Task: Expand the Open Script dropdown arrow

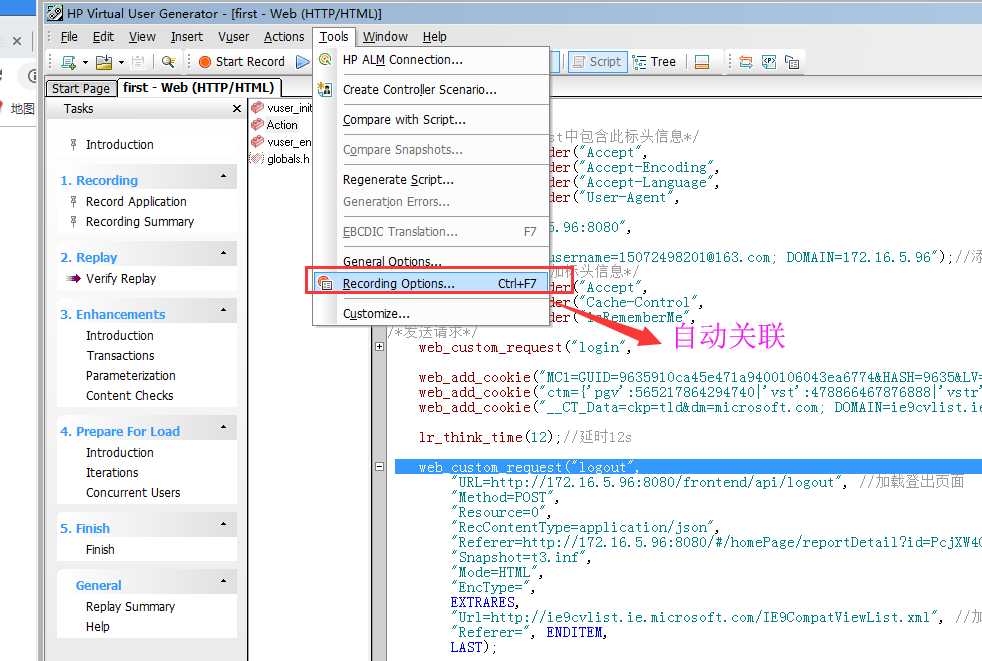Action: pyautogui.click(x=121, y=62)
